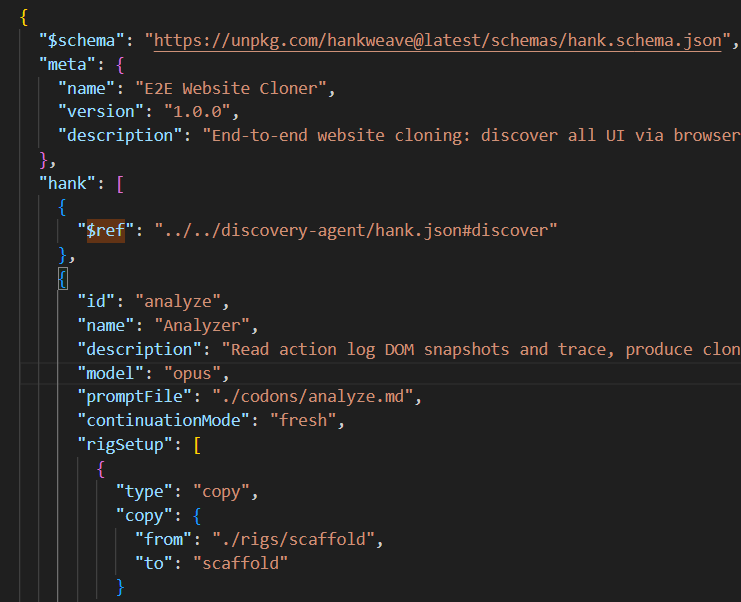Select the "opus" model value
The height and width of the screenshot is (602, 741).
(x=192, y=373)
